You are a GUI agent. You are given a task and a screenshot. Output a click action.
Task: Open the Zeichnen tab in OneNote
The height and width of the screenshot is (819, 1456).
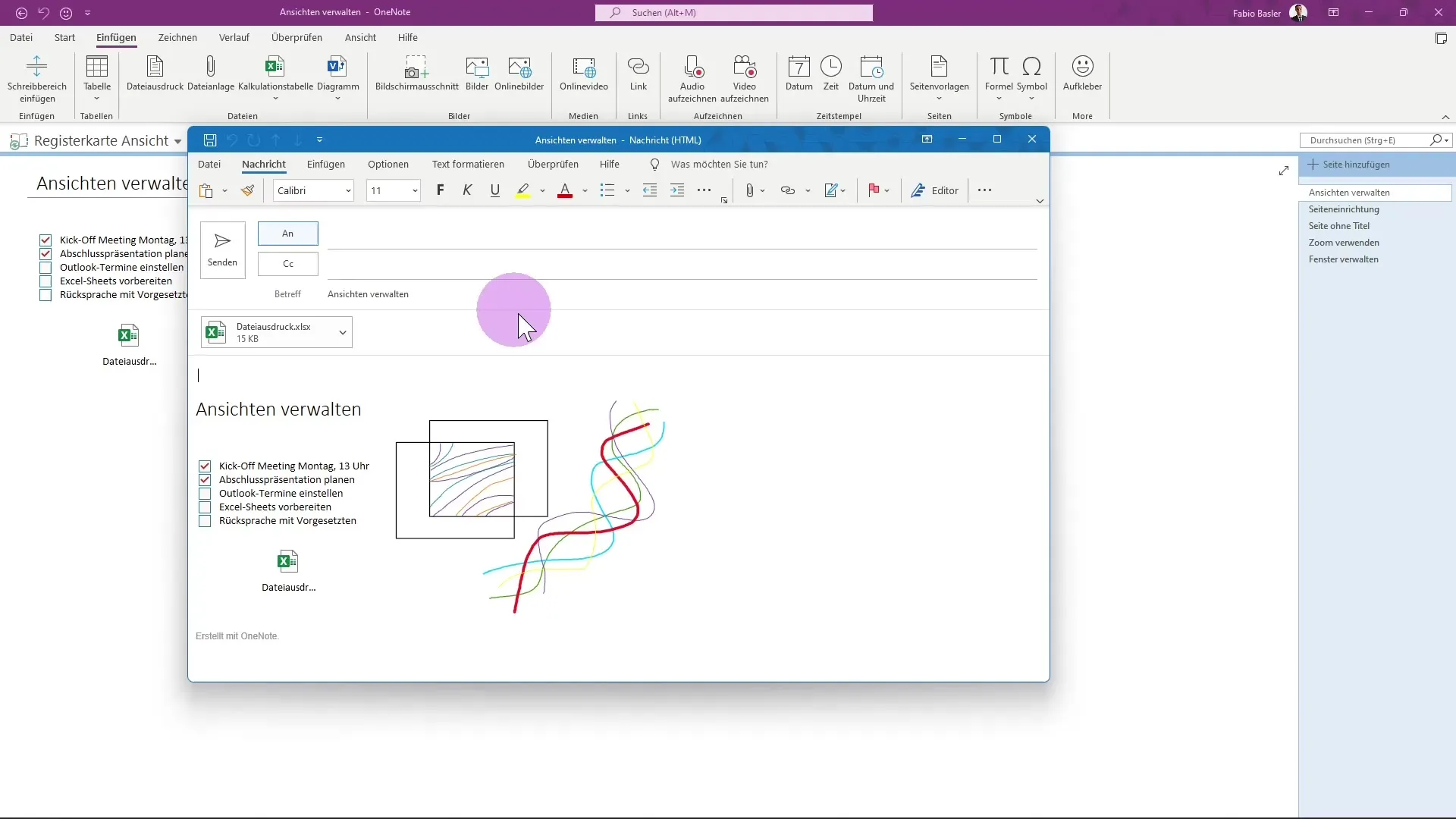tap(177, 37)
